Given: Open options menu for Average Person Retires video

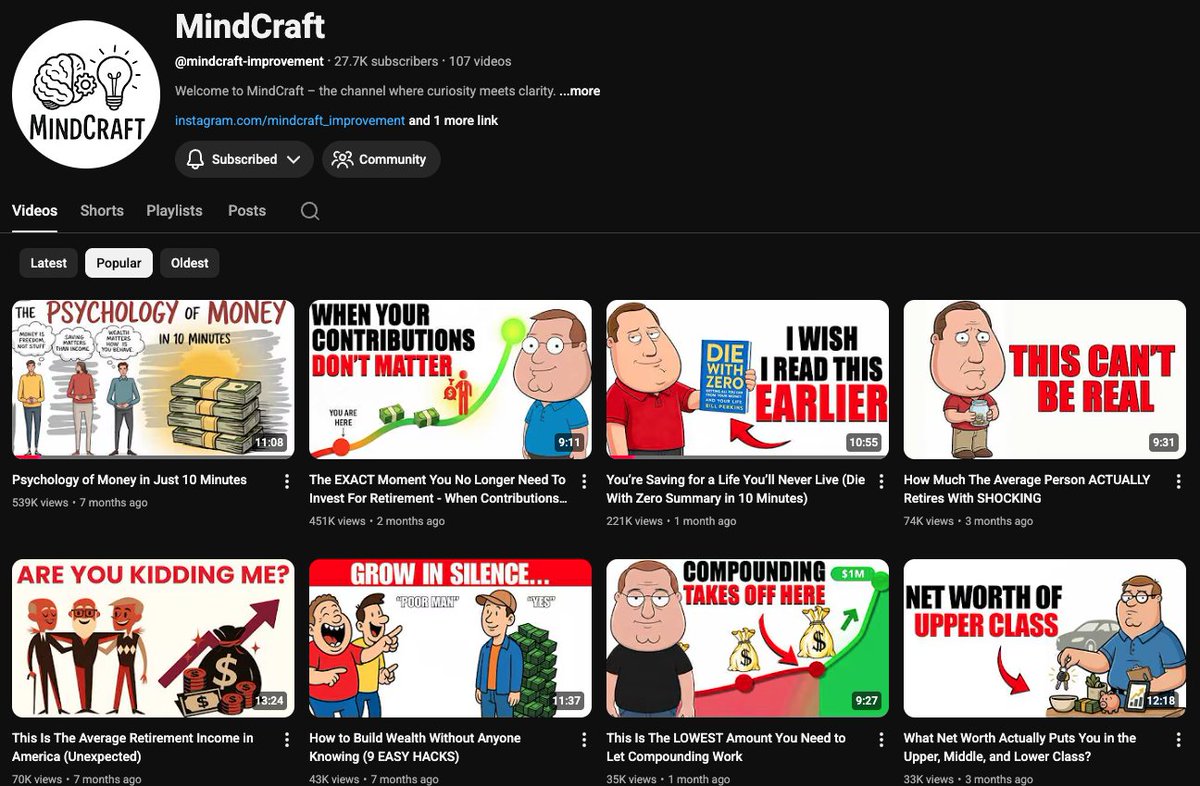Looking at the screenshot, I should pos(1178,481).
